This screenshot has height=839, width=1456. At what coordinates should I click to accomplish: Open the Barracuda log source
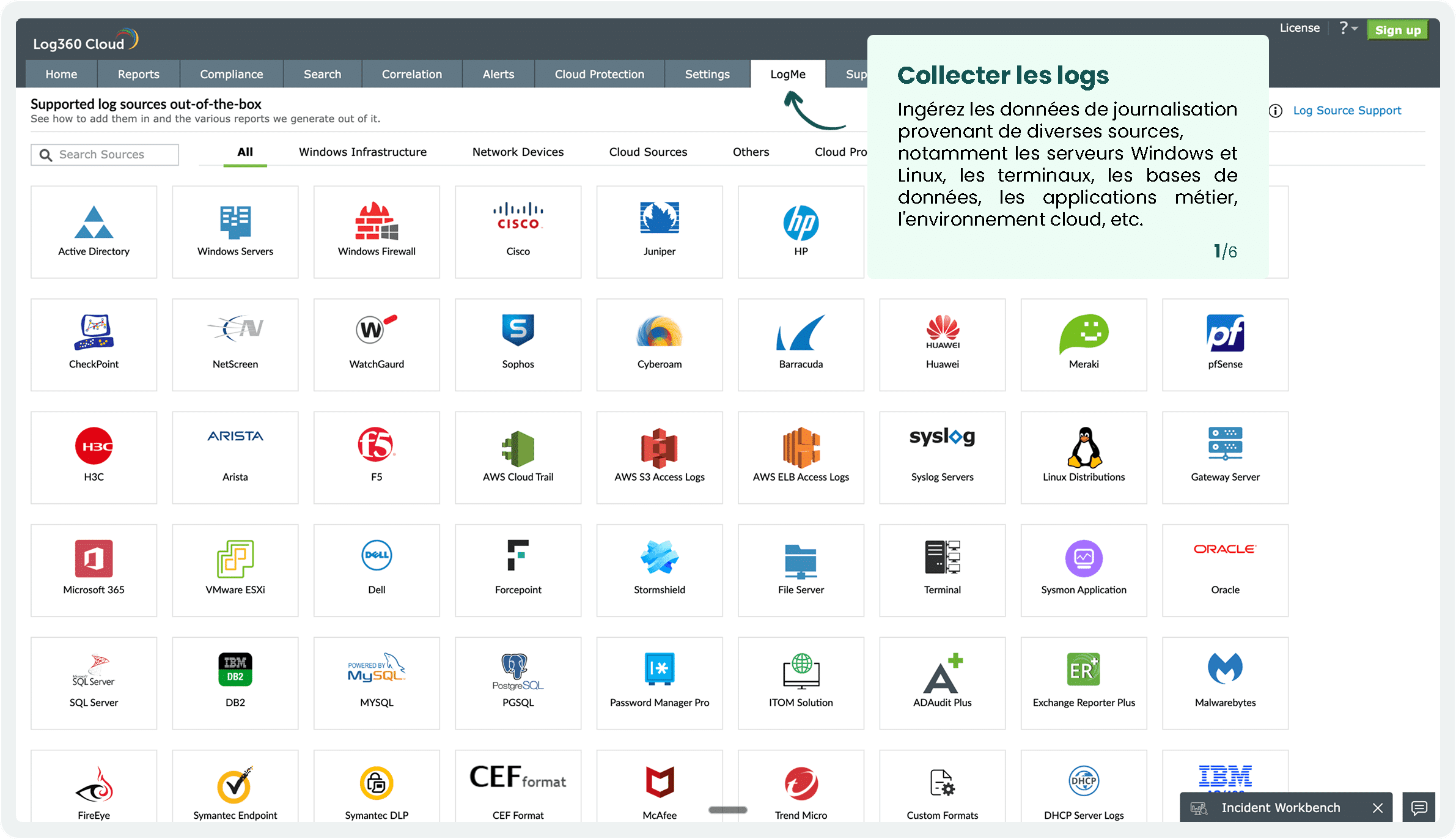801,345
